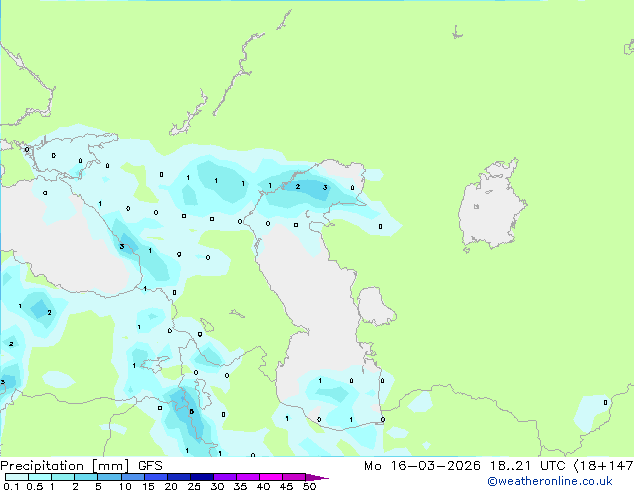Click the date "16-03-2026" text
This screenshot has width=634, height=490.
(x=435, y=466)
